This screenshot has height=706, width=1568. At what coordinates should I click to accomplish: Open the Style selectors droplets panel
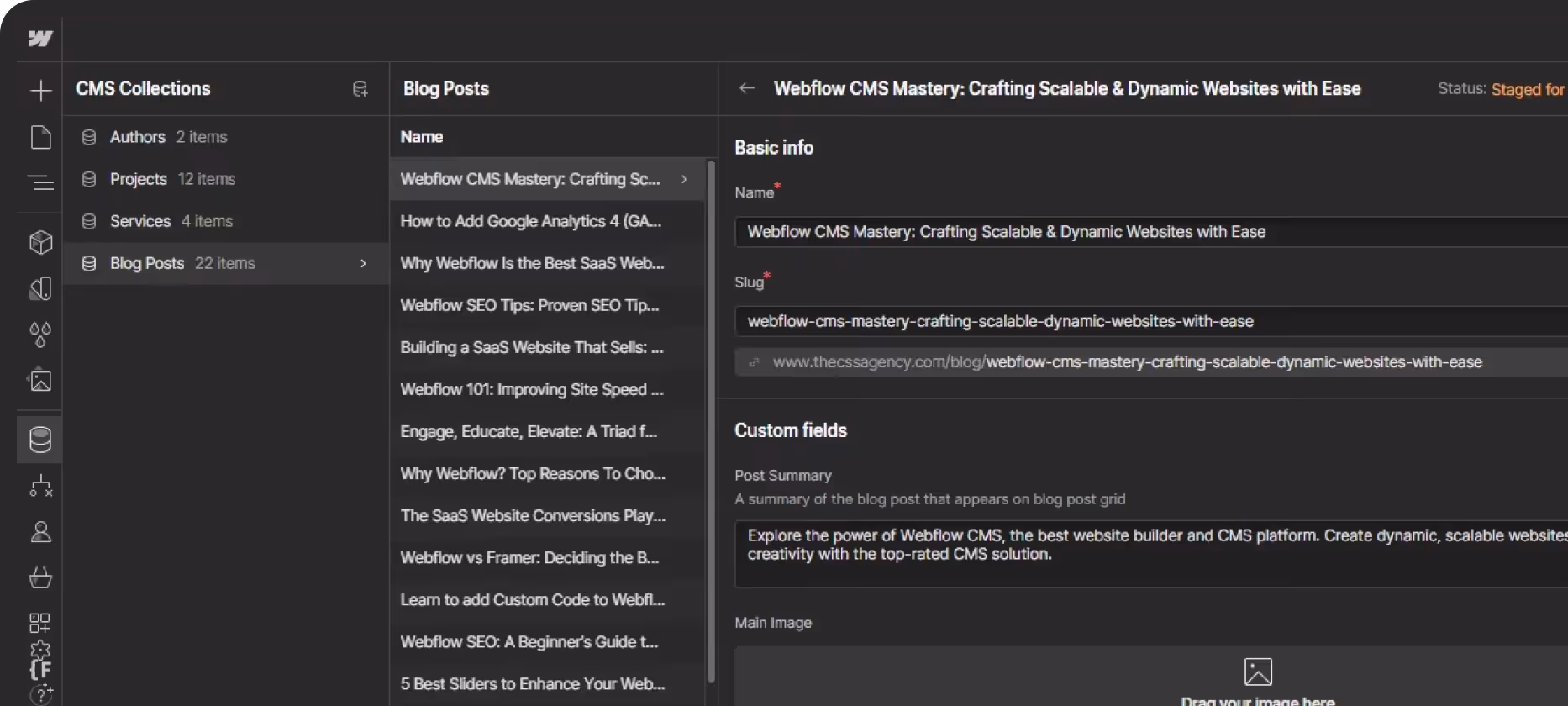pyautogui.click(x=40, y=335)
